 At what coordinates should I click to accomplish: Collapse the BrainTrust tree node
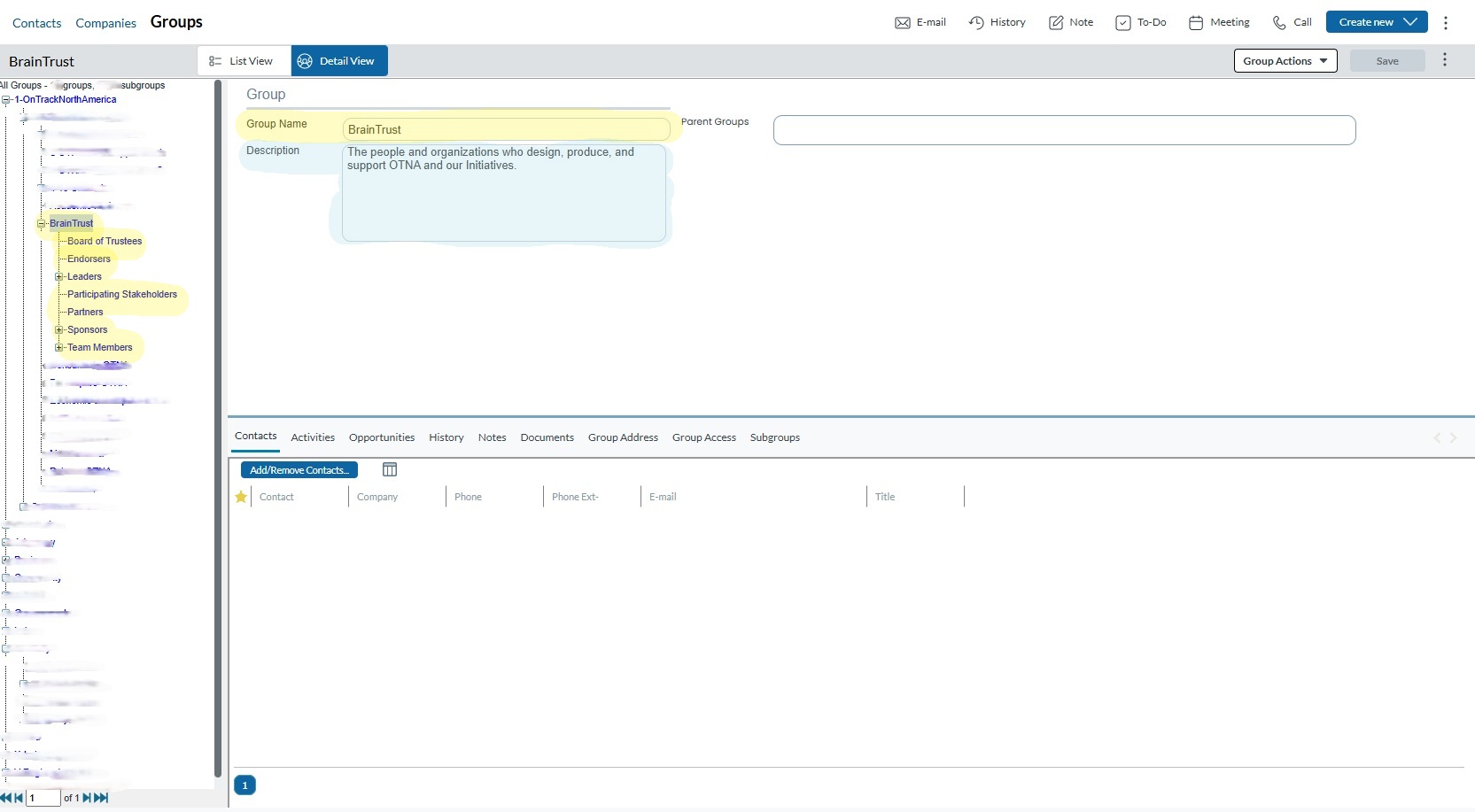[42, 224]
